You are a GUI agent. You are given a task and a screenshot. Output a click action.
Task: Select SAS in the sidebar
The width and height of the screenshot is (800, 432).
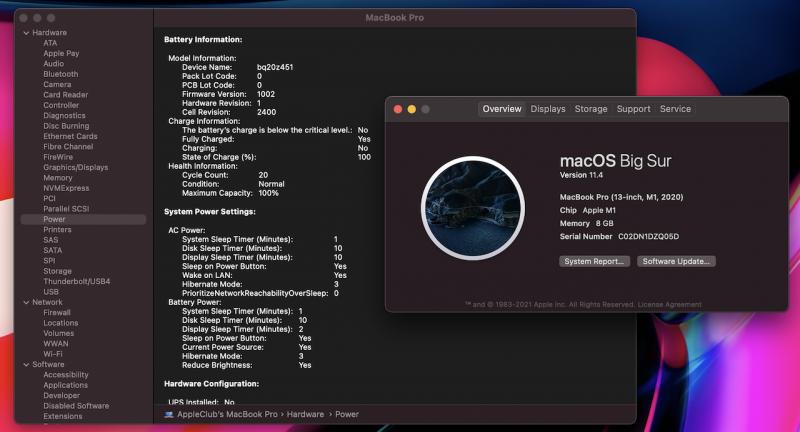(x=51, y=240)
